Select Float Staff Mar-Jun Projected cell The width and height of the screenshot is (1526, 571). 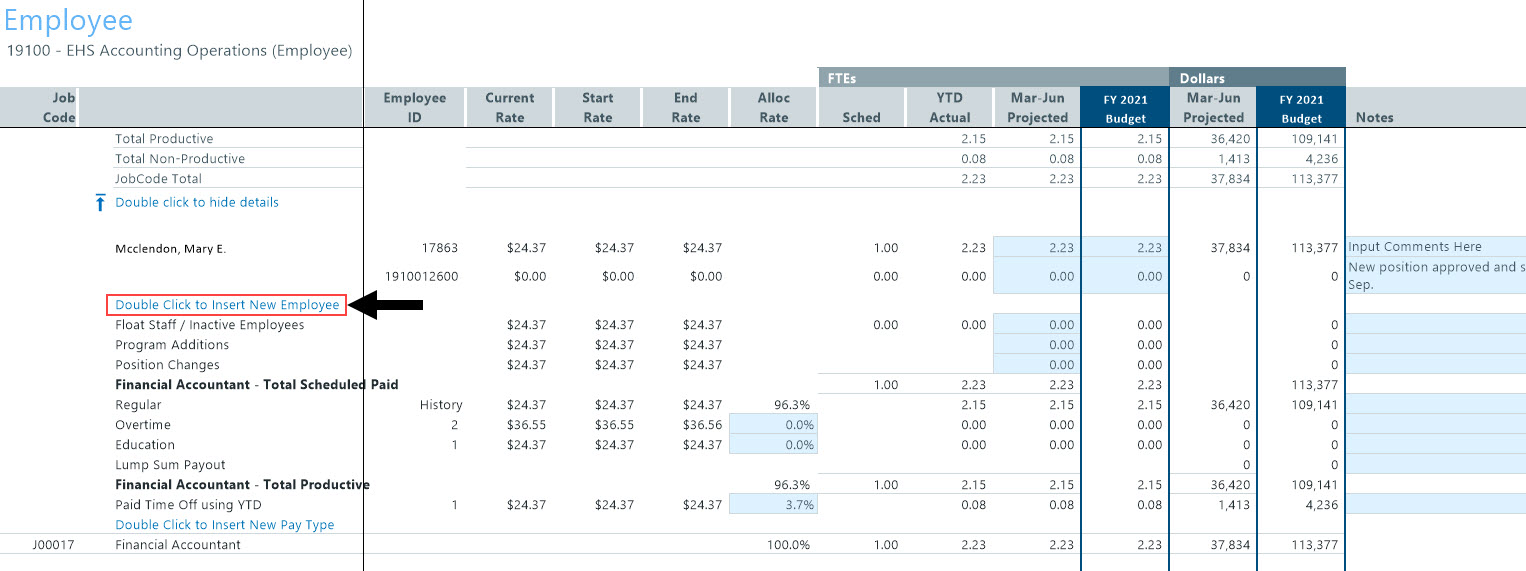[x=1037, y=325]
